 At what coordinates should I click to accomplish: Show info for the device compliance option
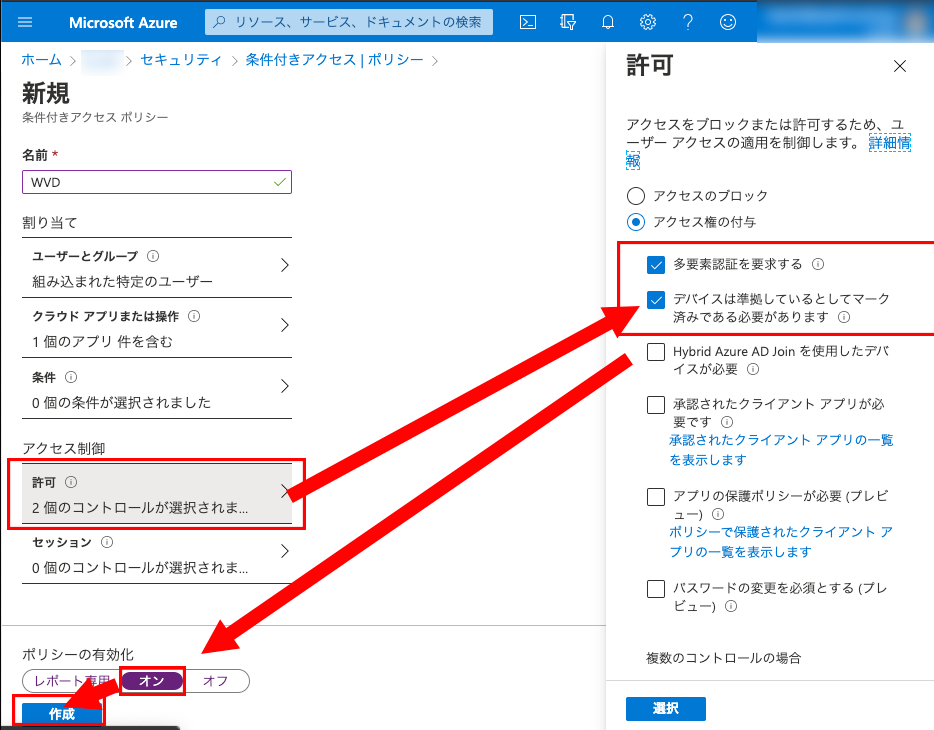click(844, 317)
